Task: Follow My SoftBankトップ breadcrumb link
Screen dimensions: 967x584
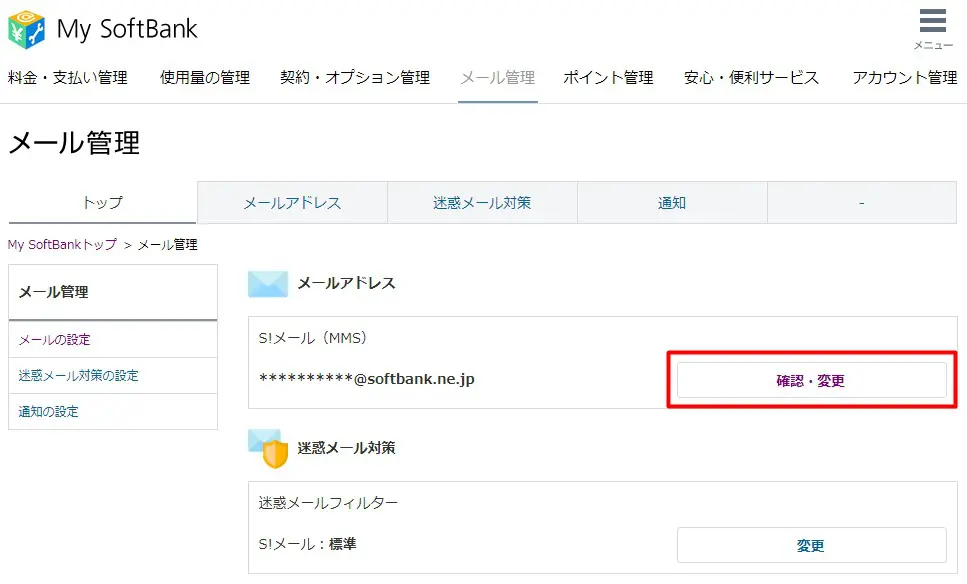Action: tap(62, 245)
